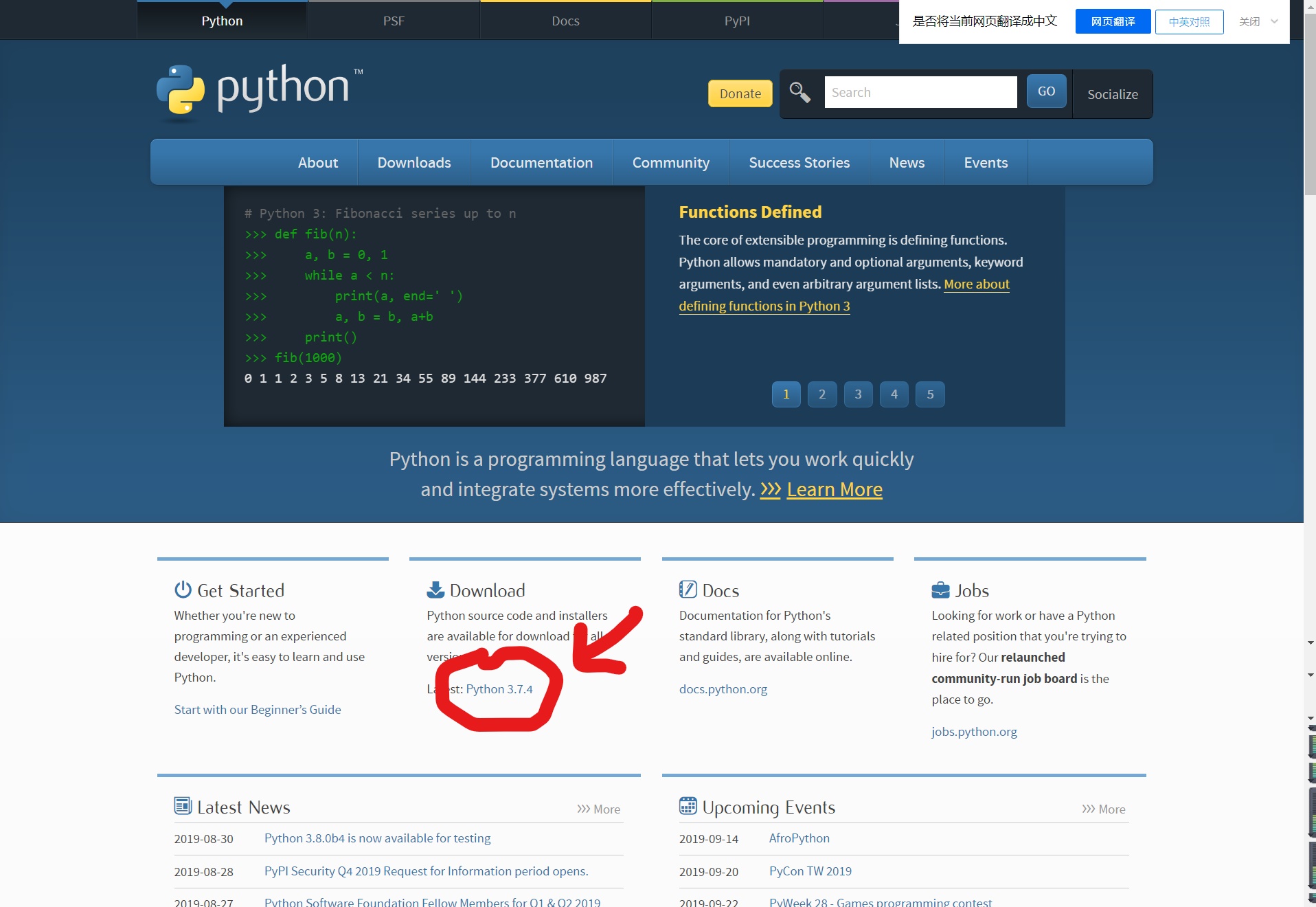Click the GO search button

(x=1046, y=91)
